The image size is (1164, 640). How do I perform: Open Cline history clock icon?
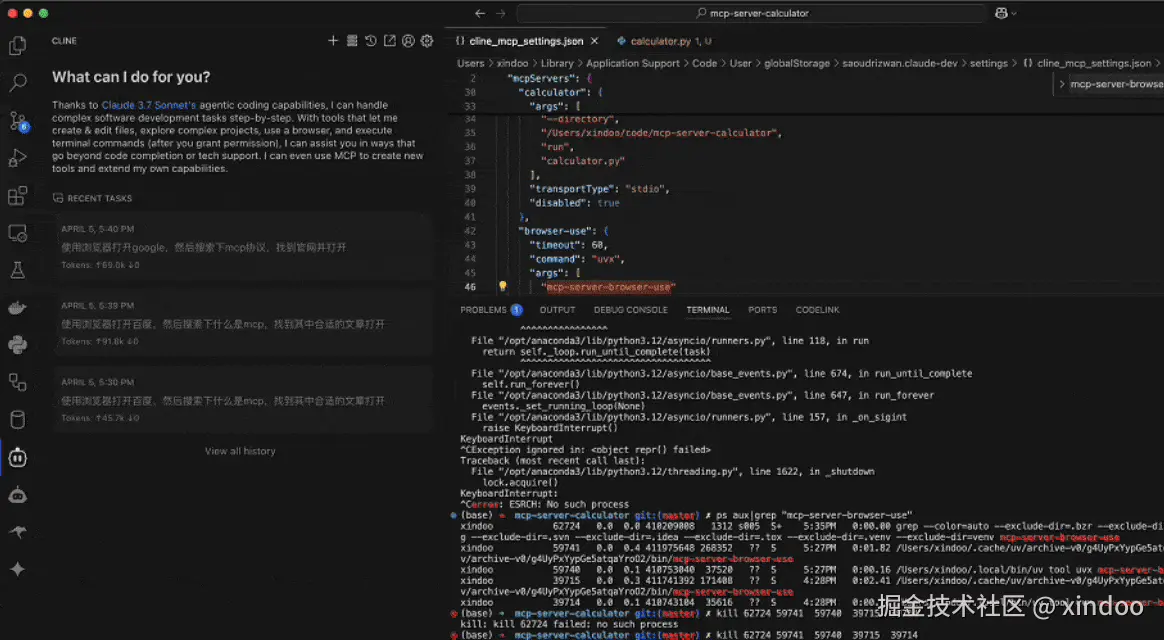(371, 41)
